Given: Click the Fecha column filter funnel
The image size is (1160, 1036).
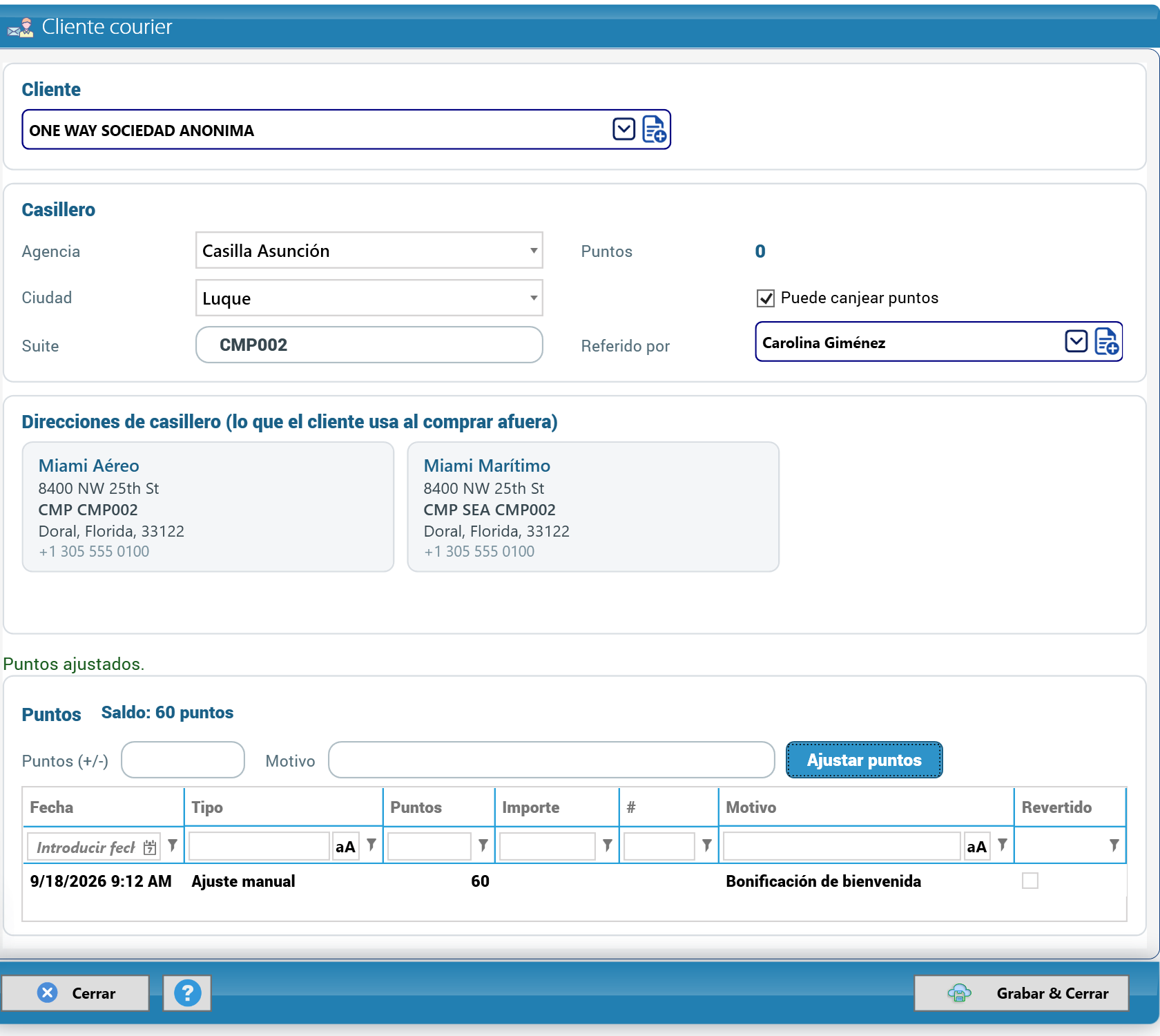Looking at the screenshot, I should (173, 845).
